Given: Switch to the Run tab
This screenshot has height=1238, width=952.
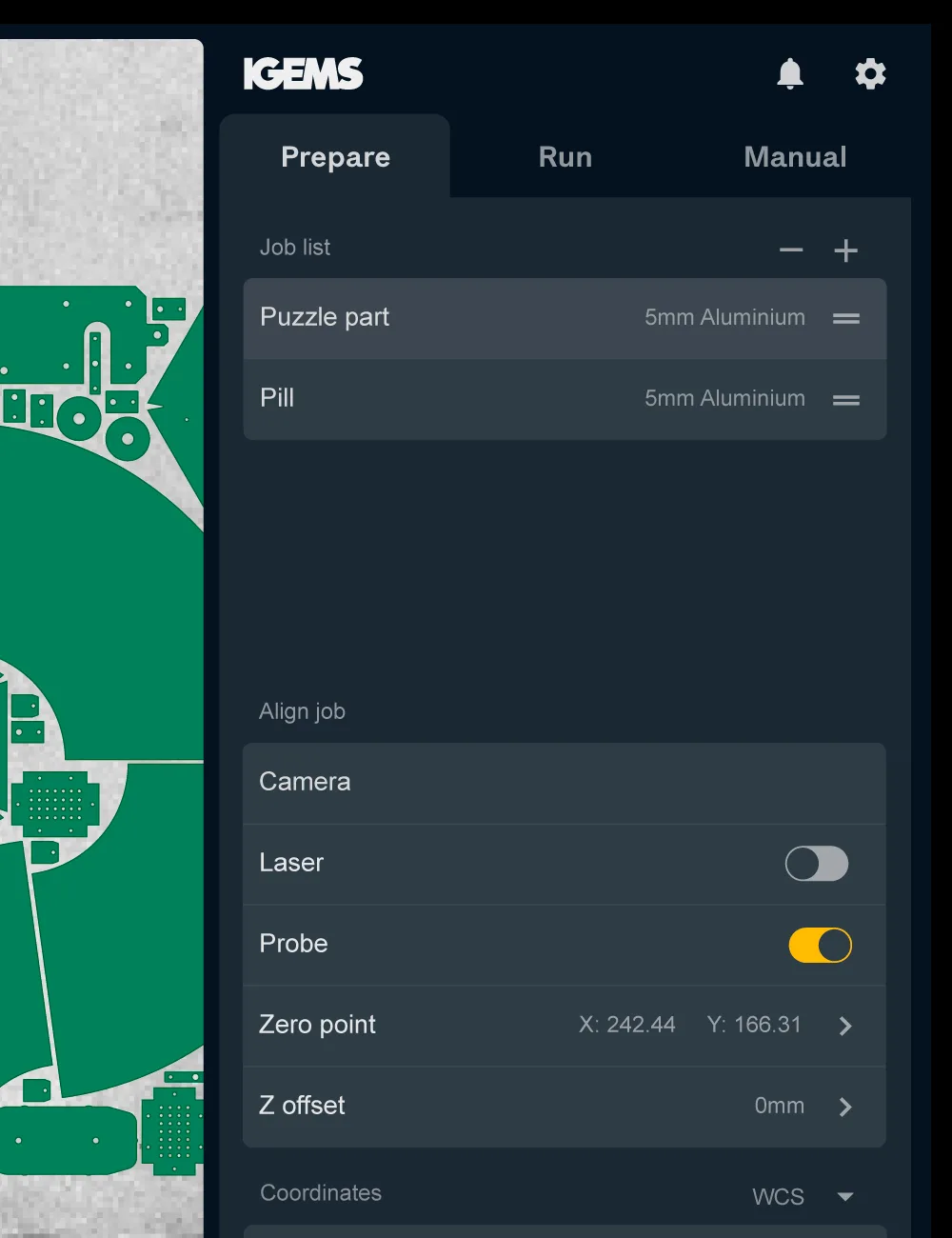Looking at the screenshot, I should (565, 157).
